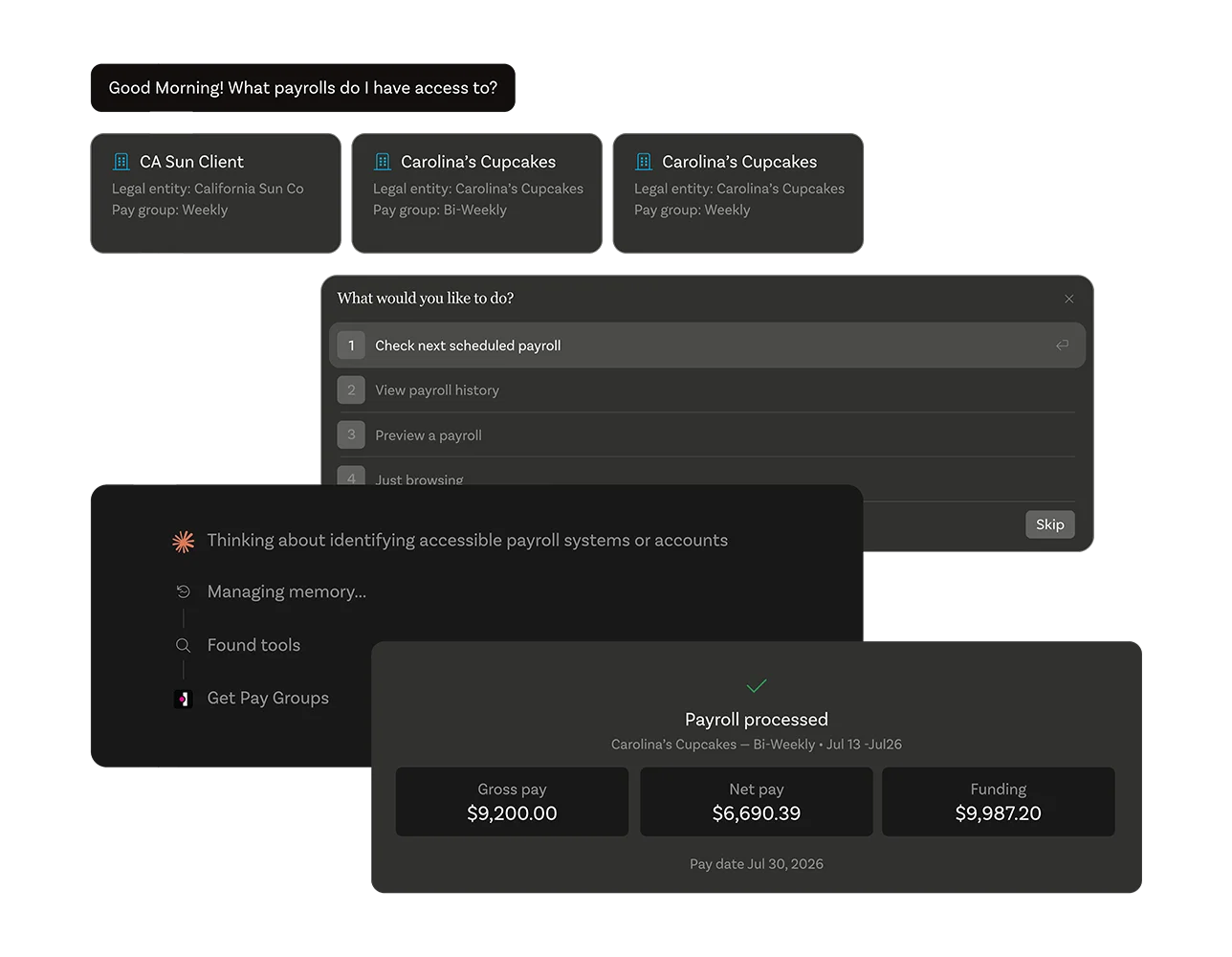Screen dimensions: 1232x957
Task: Open the CA Sun Client payroll card
Action: 216,193
